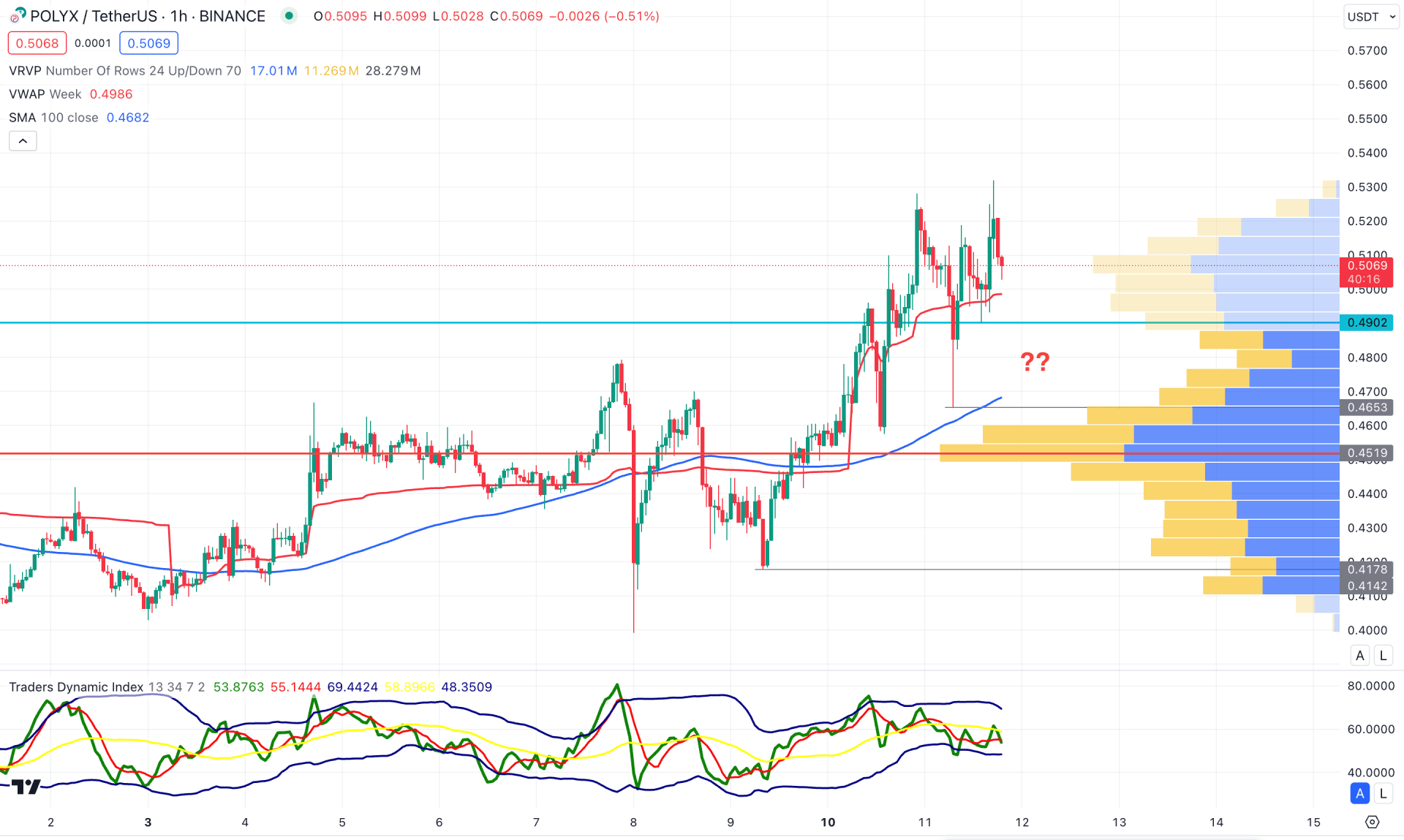Click the VWAP value 0.4986
Viewport: 1404px width, 840px height.
coord(111,94)
